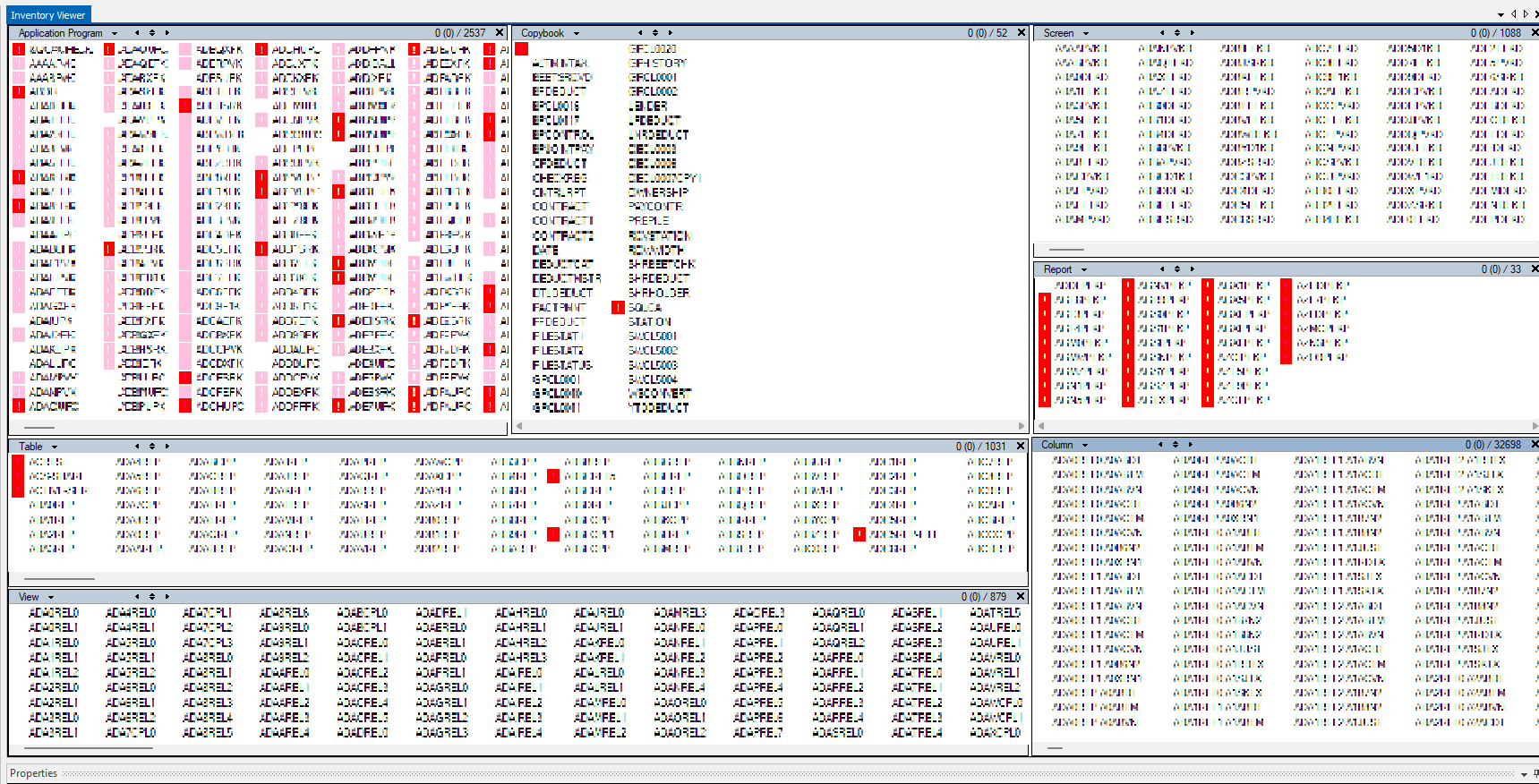This screenshot has width=1539, height=784.
Task: Select CNTRLRPT in the Copybook list
Action: (560, 192)
